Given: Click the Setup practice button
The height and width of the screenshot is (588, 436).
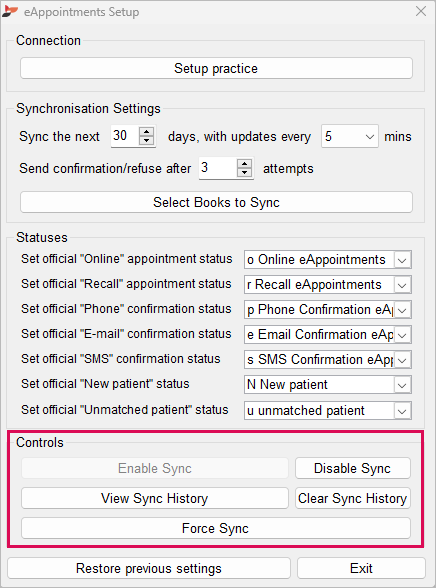Looking at the screenshot, I should click(216, 68).
